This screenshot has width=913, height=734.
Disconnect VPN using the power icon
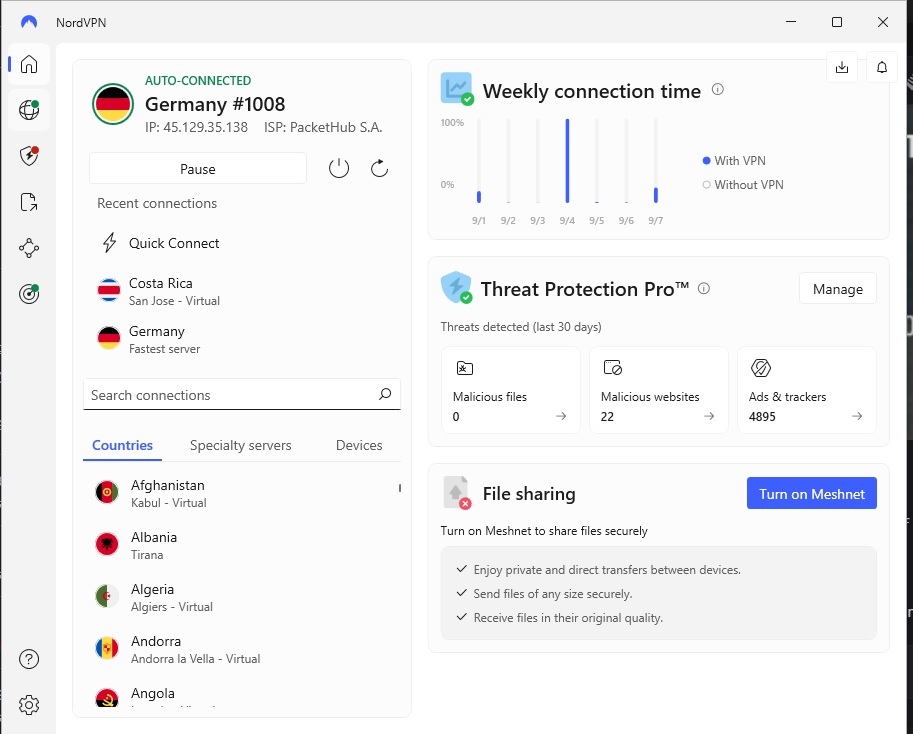(x=339, y=169)
